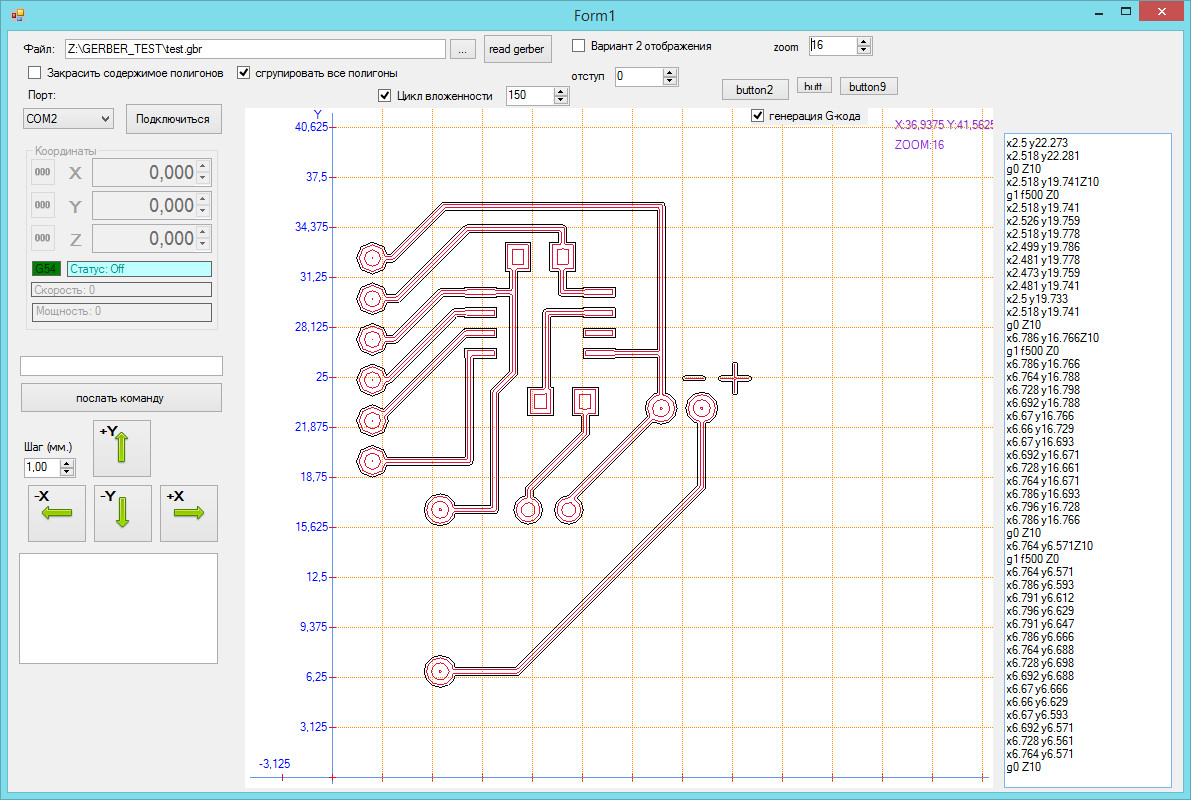Click the read gerber button
Image resolution: width=1191 pixels, height=800 pixels.
516,49
